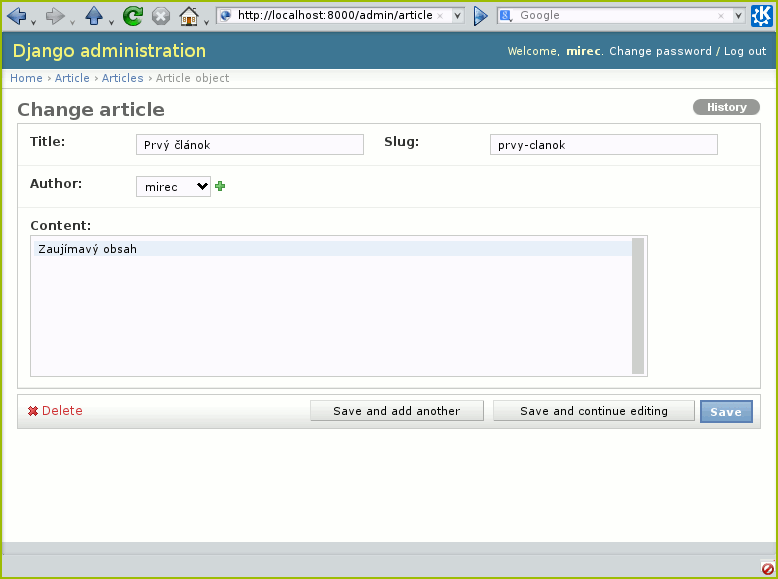Viewport: 778px width, 579px height.
Task: Click the Content area scrollbar
Action: pos(638,306)
